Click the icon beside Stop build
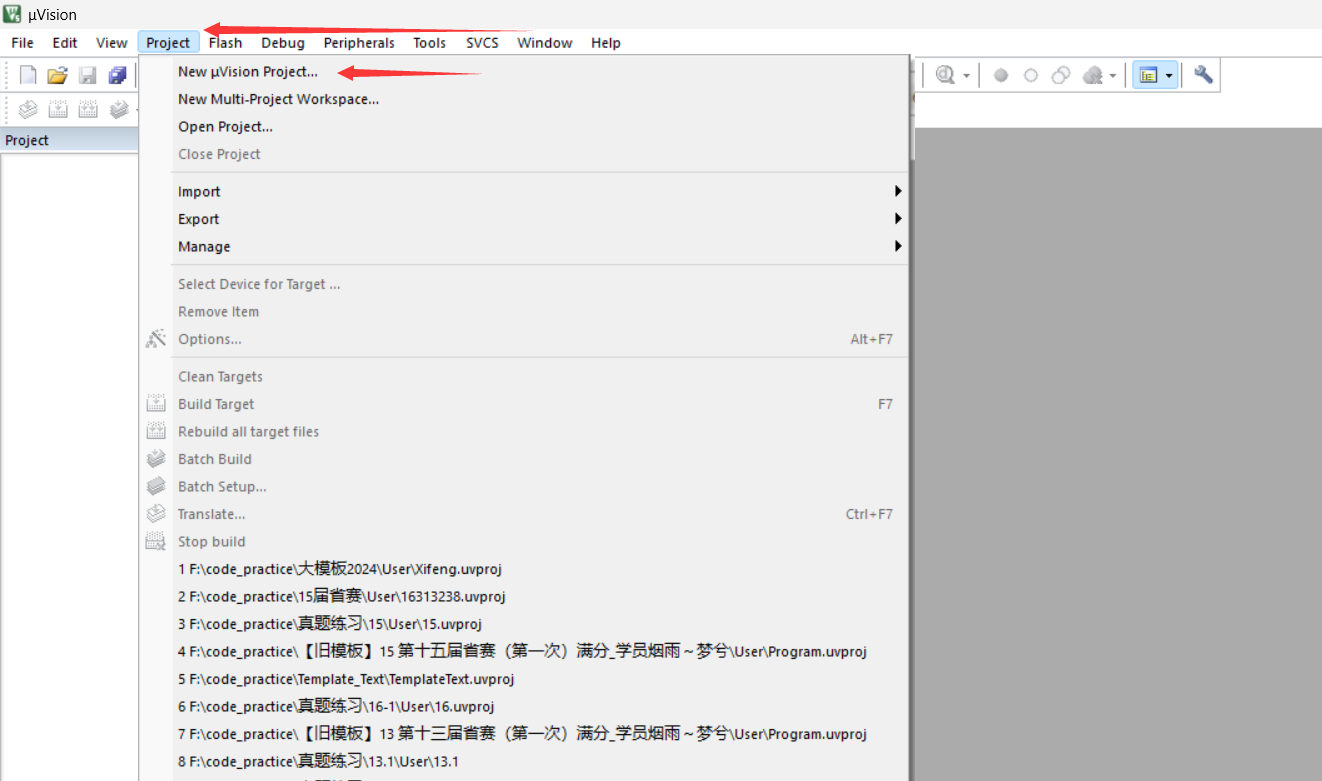This screenshot has width=1322, height=781. tap(156, 541)
